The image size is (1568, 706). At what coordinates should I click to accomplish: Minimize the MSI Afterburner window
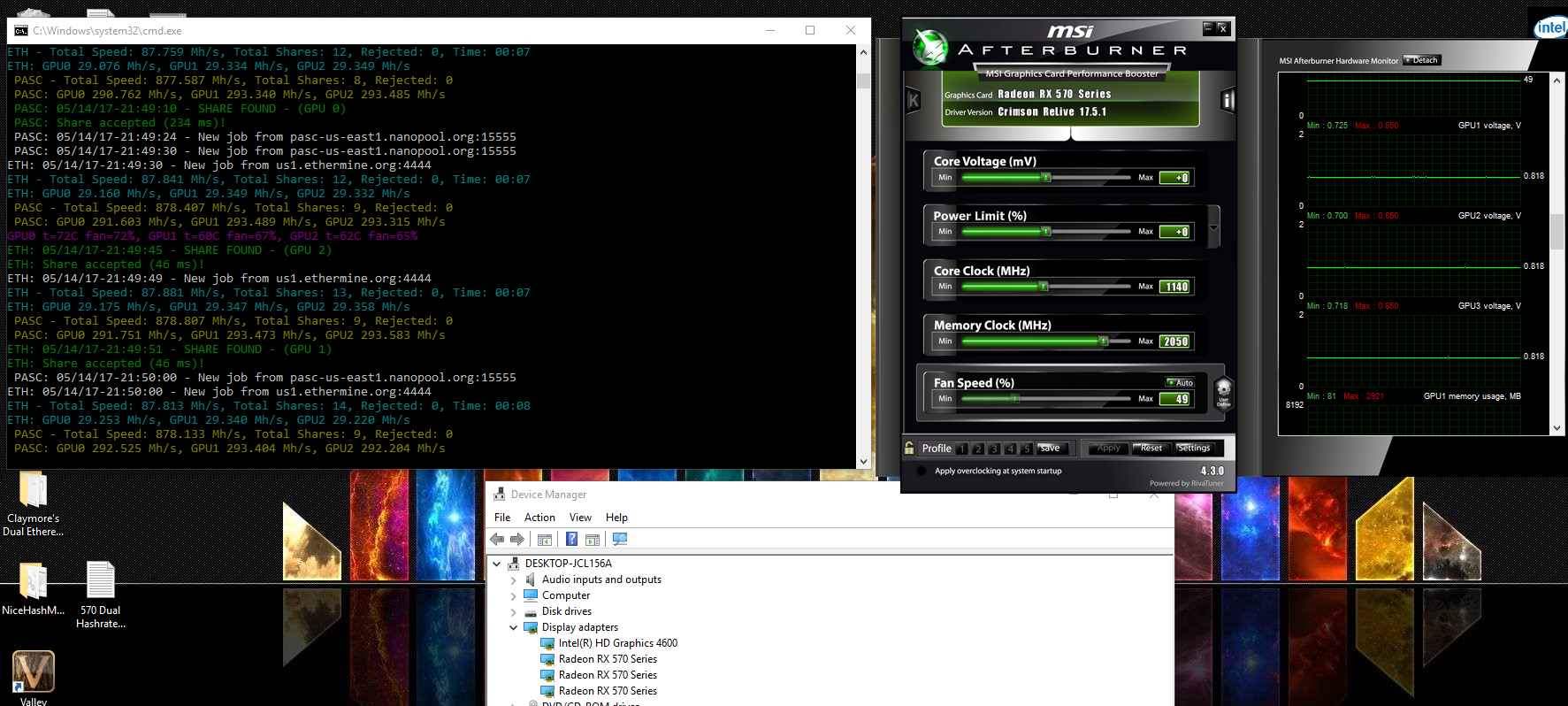1208,28
